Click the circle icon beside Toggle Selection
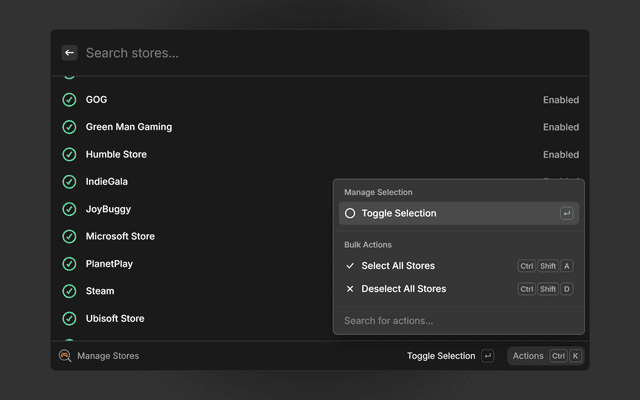The image size is (640, 400). click(x=350, y=213)
